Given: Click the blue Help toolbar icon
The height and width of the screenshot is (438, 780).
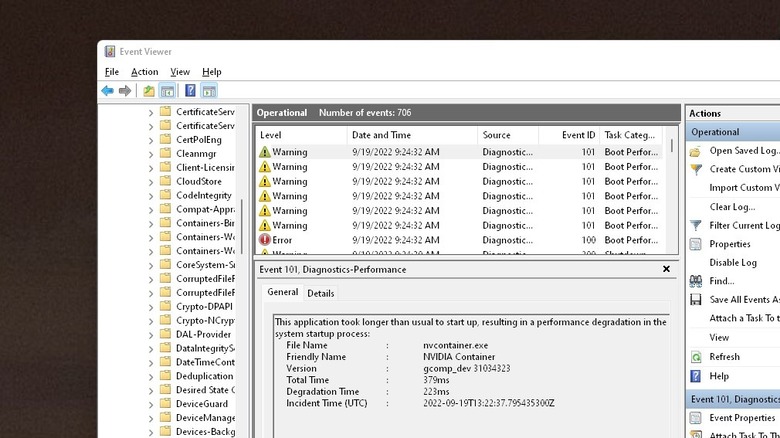Looking at the screenshot, I should tap(190, 91).
